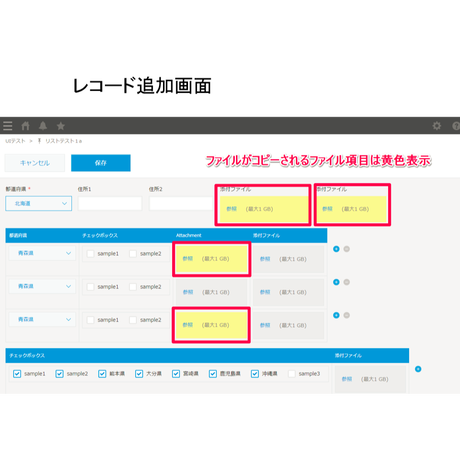The height and width of the screenshot is (460, 460).
Task: Remove the first subtable row
Action: pyautogui.click(x=347, y=249)
